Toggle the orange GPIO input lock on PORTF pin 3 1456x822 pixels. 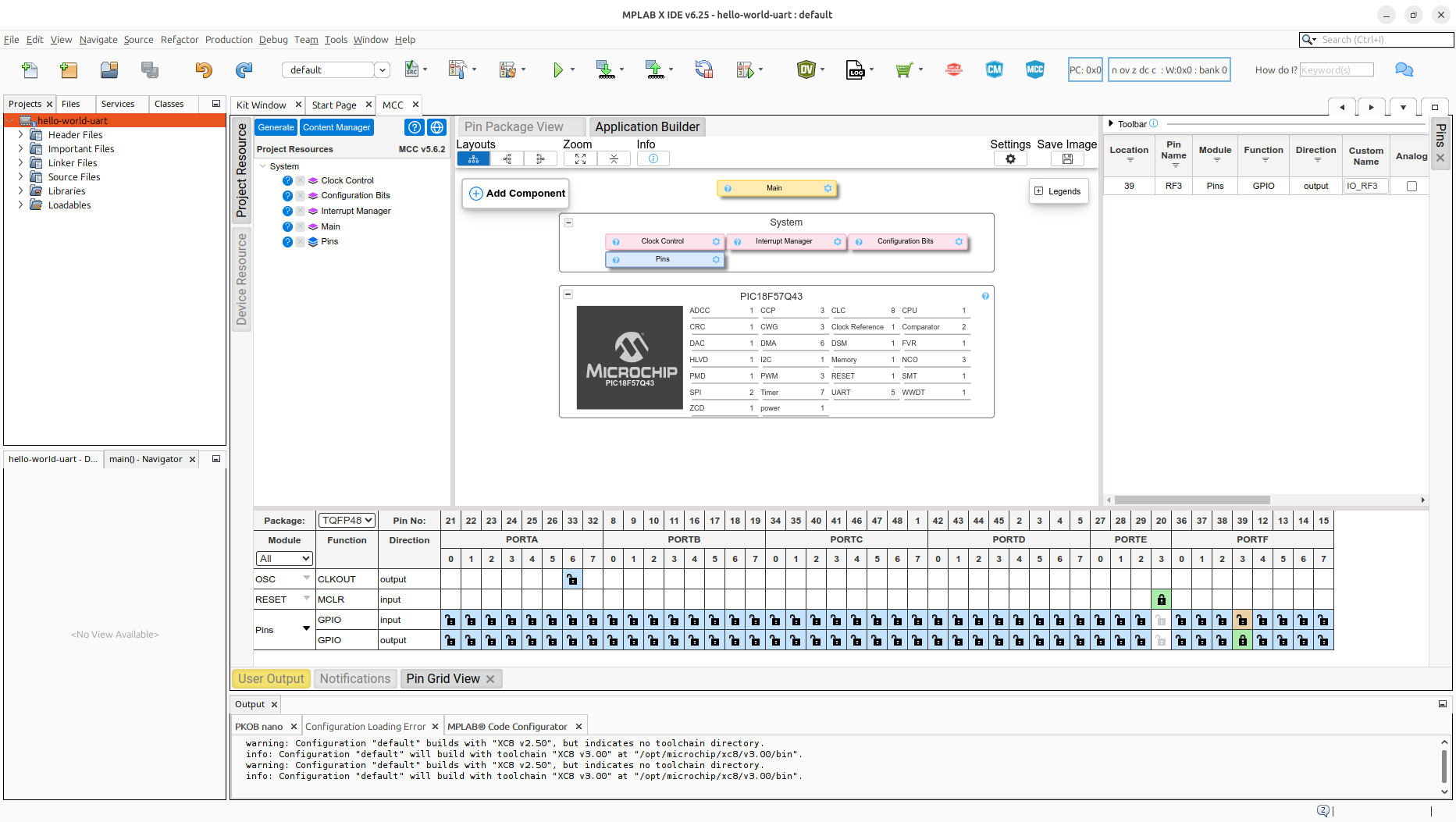point(1242,620)
